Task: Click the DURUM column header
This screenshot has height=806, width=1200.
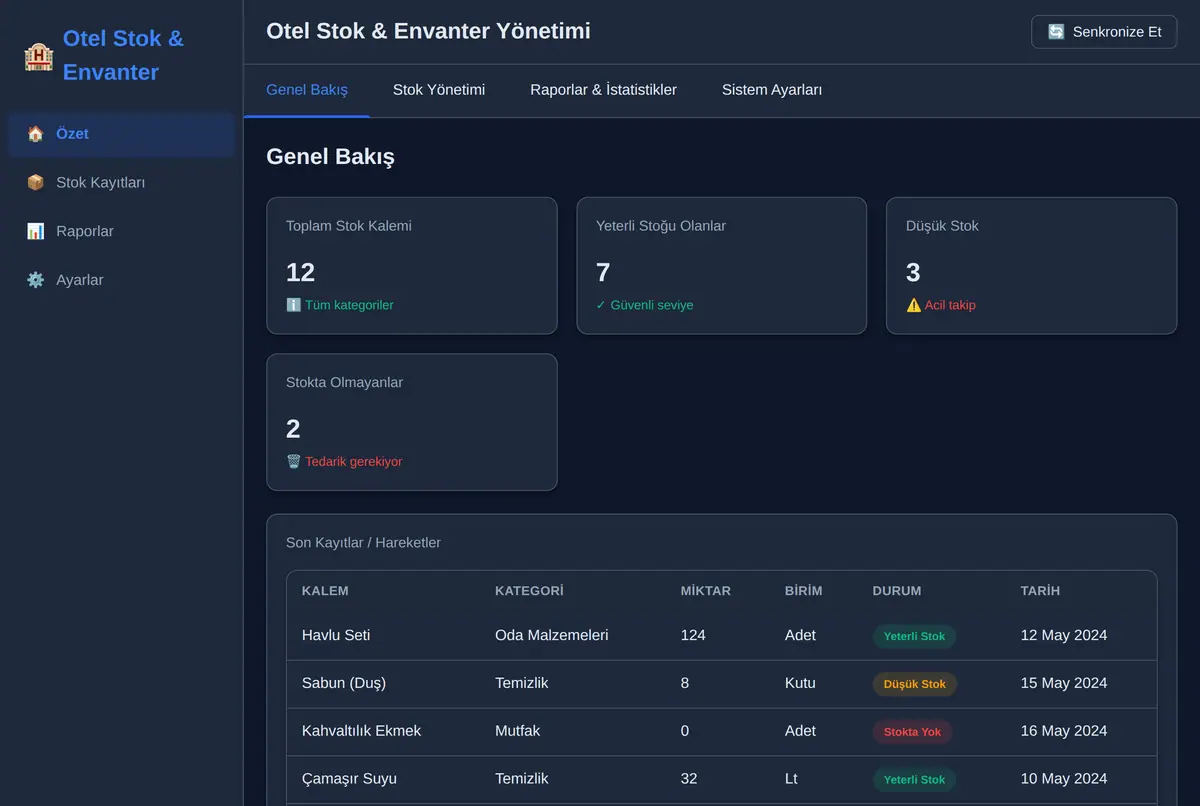Action: click(897, 591)
